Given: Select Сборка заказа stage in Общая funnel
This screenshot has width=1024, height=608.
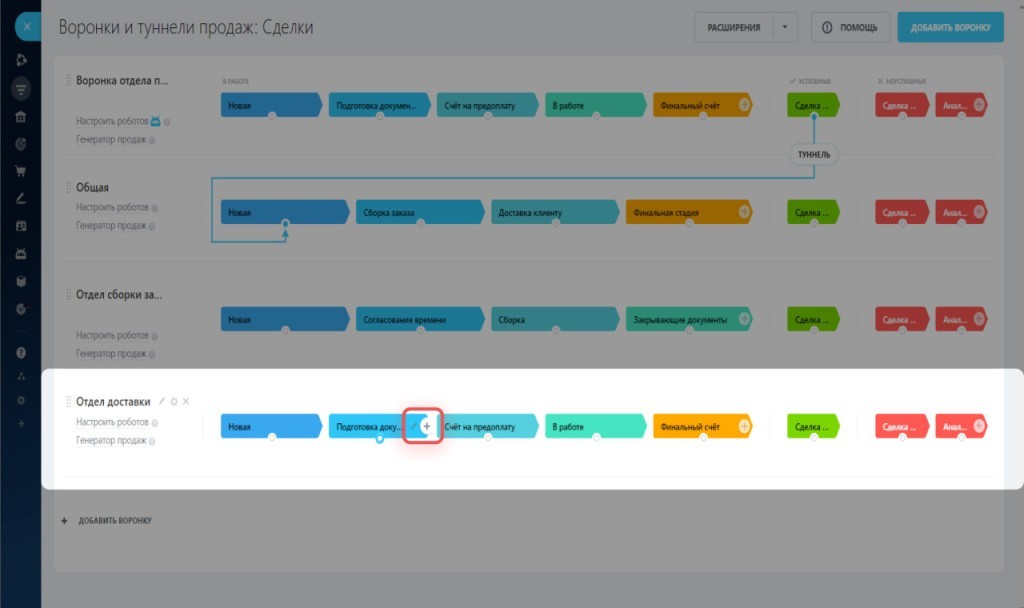Looking at the screenshot, I should click(415, 213).
